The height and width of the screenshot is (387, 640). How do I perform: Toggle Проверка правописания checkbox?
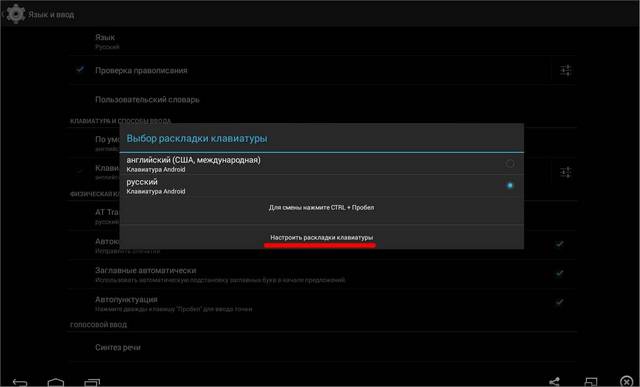[80, 70]
